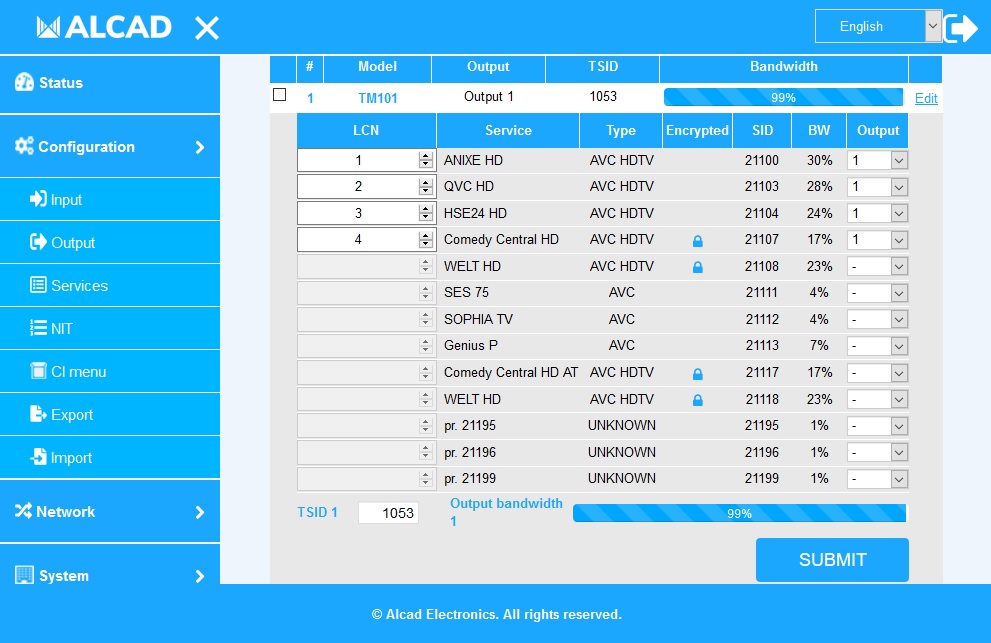Click the empty LCN field for SOPHIA TV
Viewport: 991px width, 643px height.
click(x=366, y=319)
